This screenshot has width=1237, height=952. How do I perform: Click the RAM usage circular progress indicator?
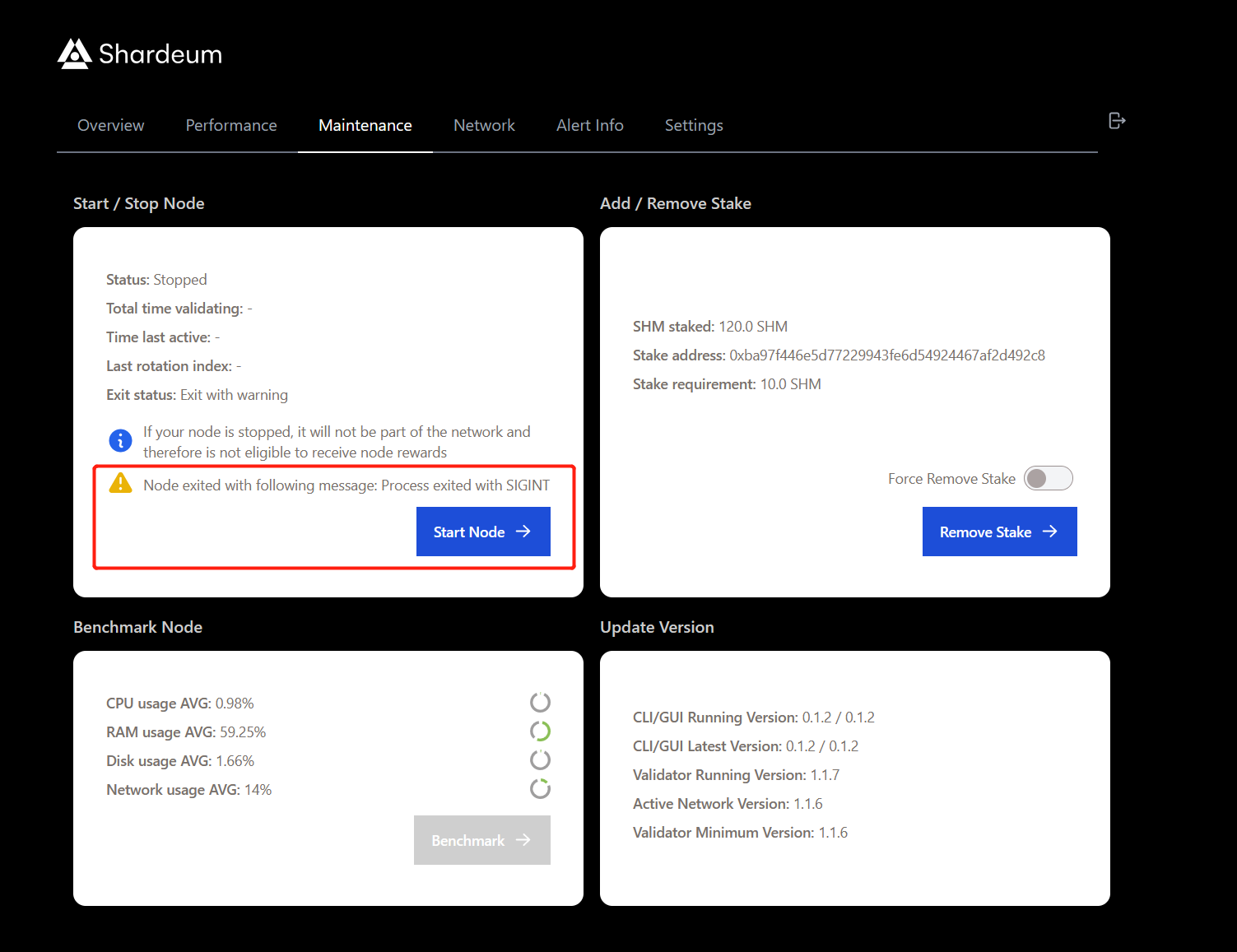(540, 731)
